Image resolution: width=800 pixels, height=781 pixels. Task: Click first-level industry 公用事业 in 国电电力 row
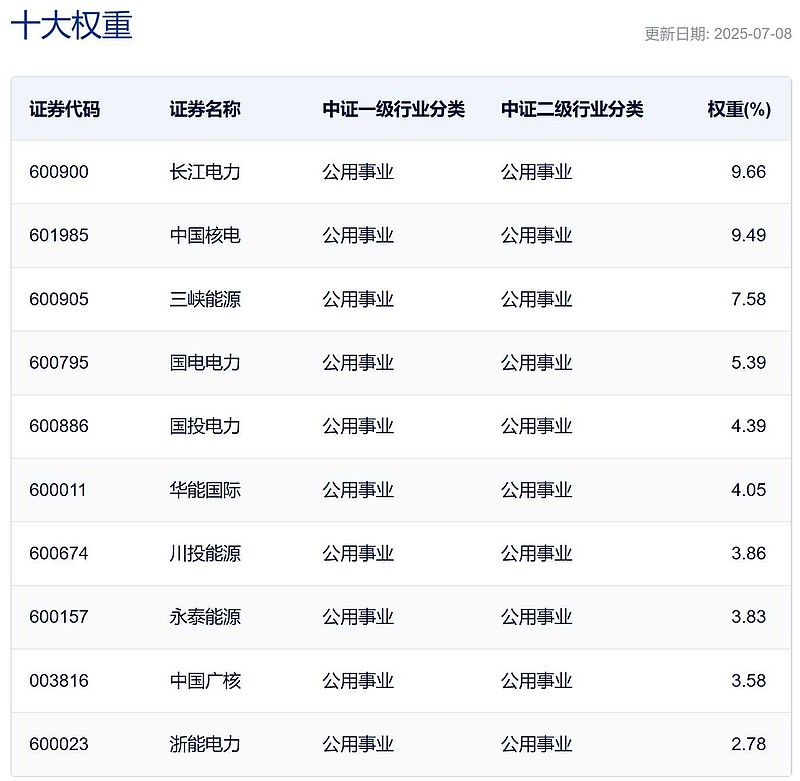[x=358, y=363]
